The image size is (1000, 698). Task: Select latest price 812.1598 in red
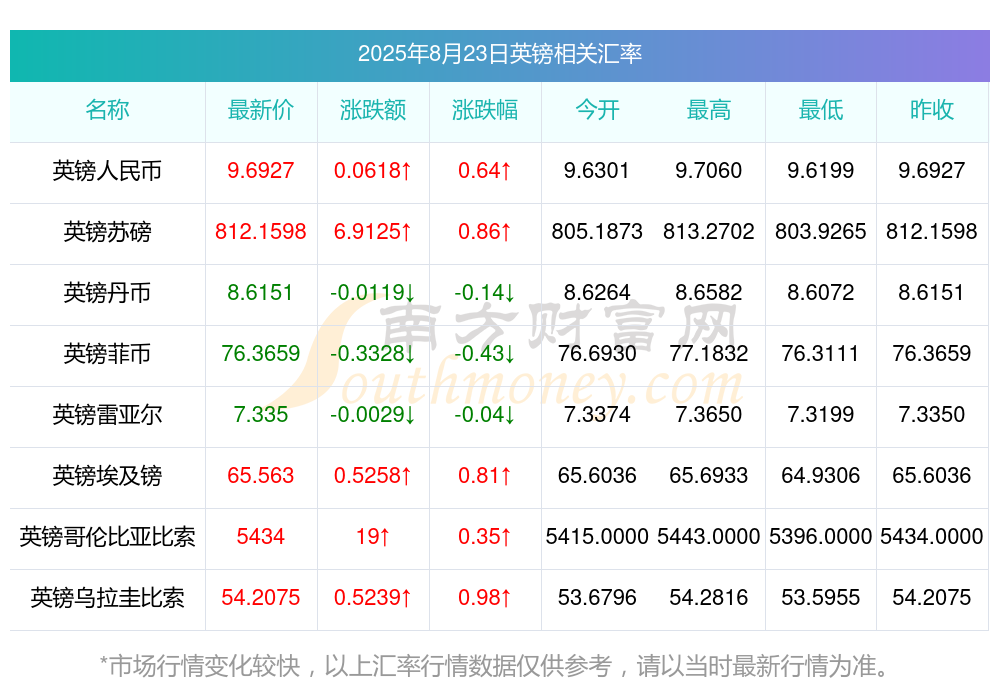point(261,232)
